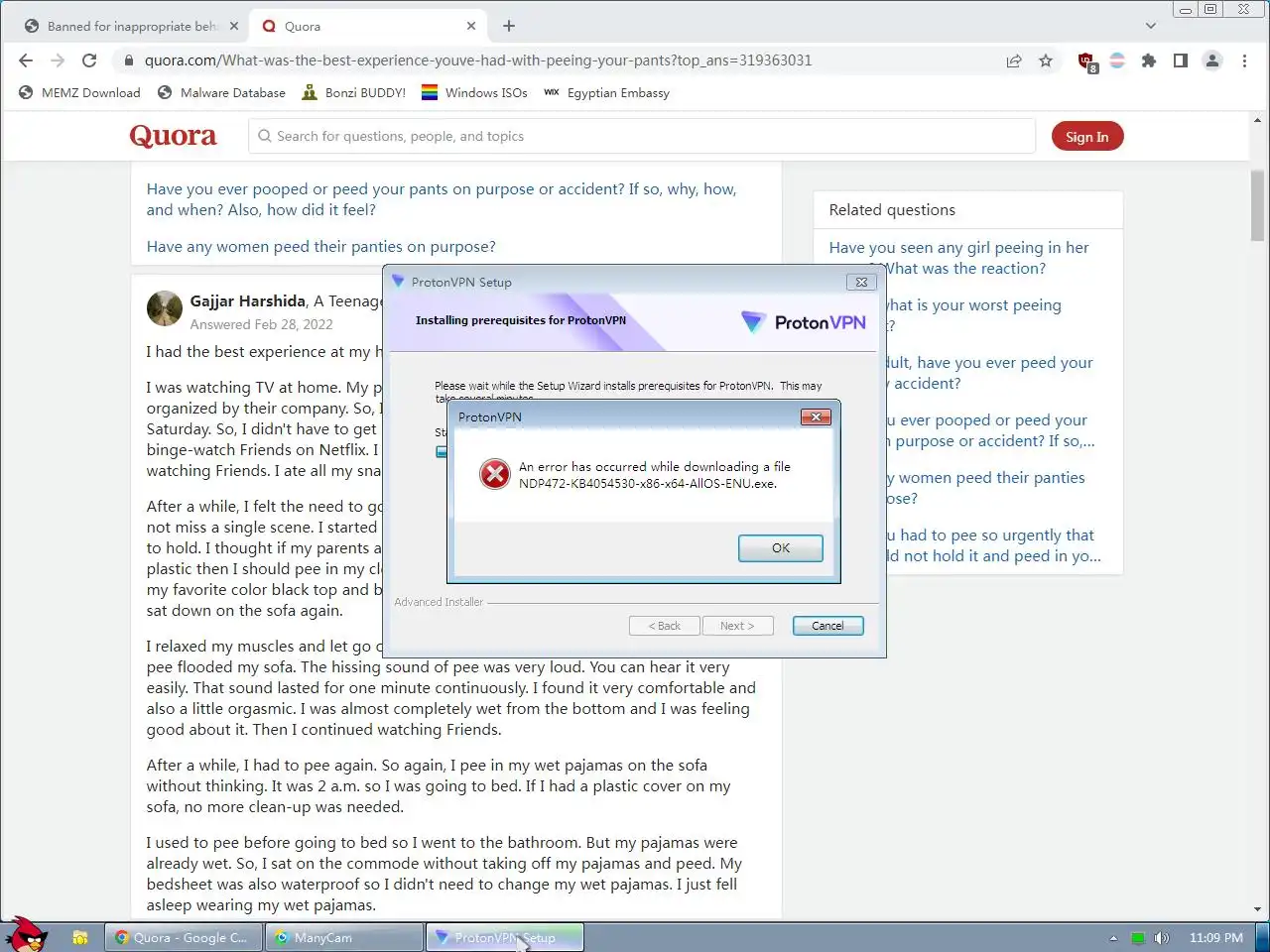Switch to ManyCam taskbar item
This screenshot has height=952, width=1270.
pos(344,937)
